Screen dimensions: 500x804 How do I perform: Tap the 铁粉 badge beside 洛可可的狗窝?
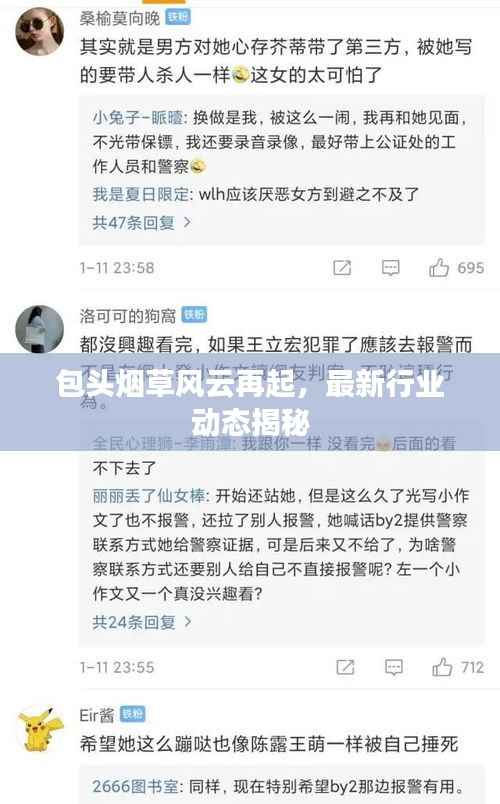[194, 314]
